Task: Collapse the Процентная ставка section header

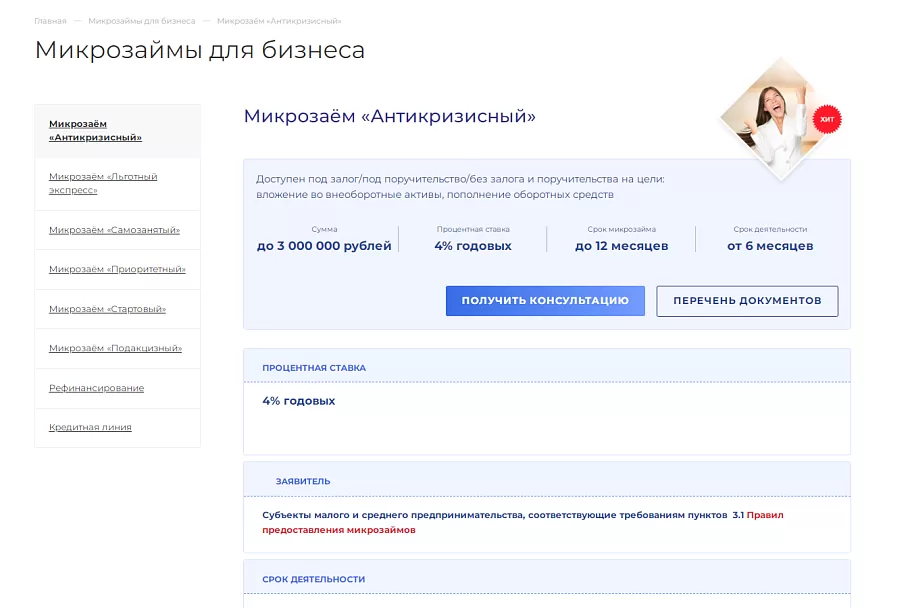Action: [547, 368]
